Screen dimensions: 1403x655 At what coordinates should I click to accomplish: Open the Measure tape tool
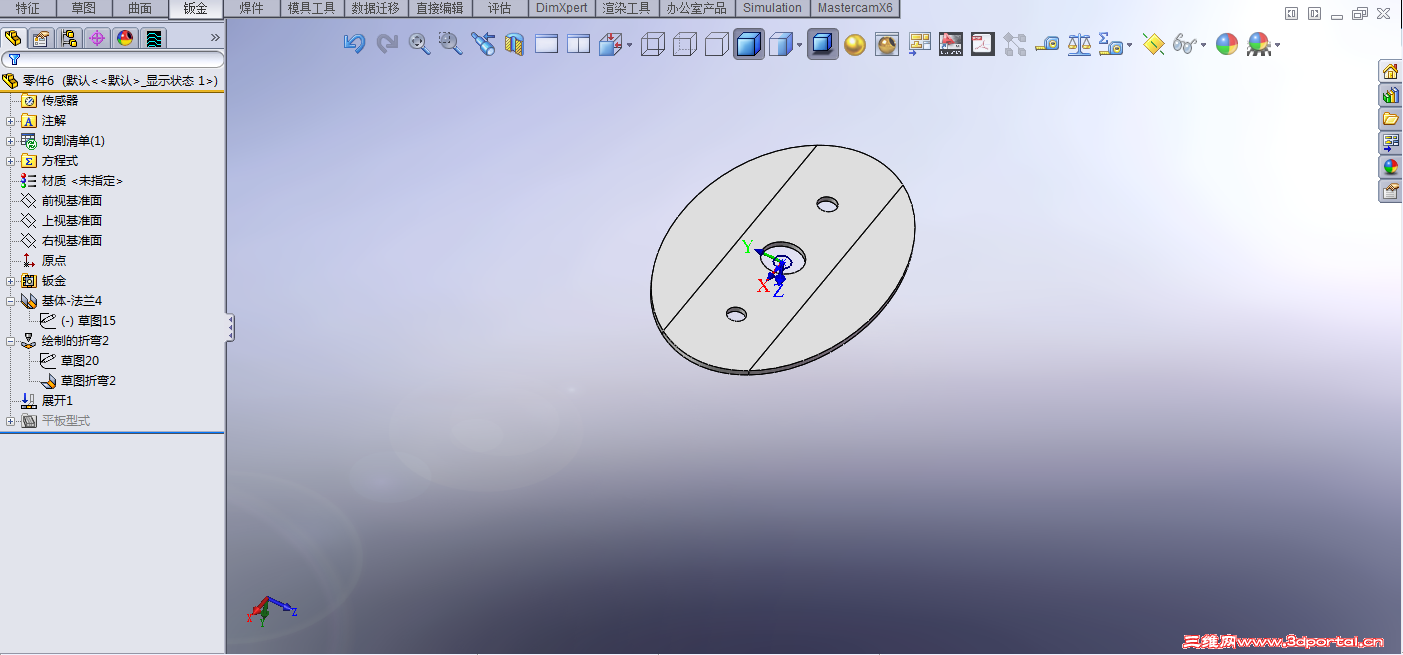(x=1047, y=44)
